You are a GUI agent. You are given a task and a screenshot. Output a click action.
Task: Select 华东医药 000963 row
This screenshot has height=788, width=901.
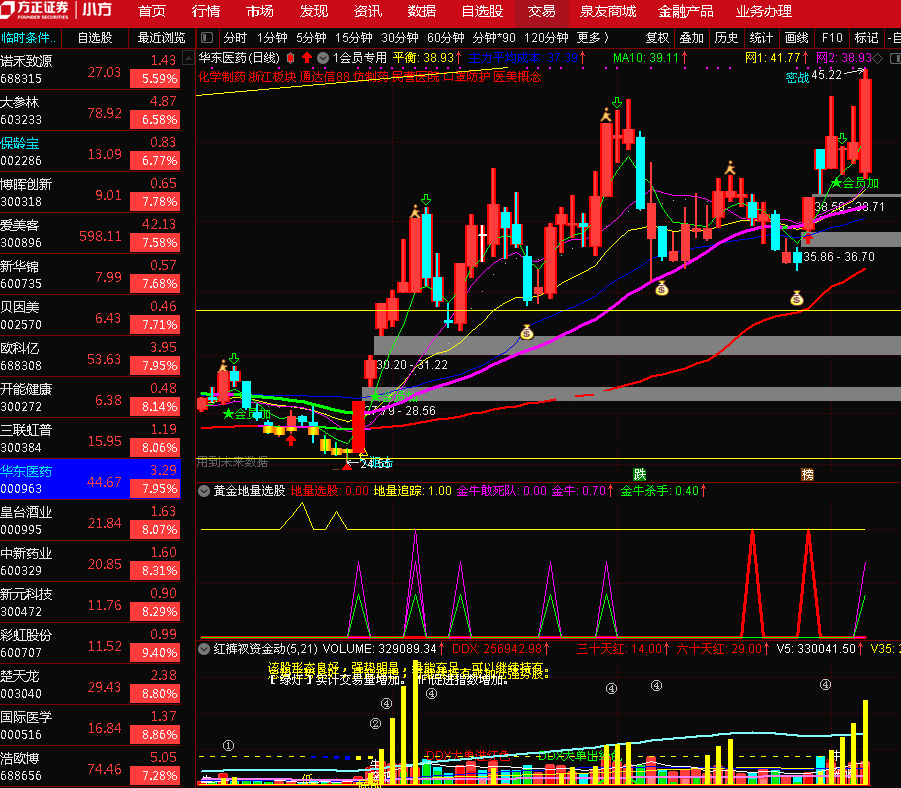click(x=90, y=479)
